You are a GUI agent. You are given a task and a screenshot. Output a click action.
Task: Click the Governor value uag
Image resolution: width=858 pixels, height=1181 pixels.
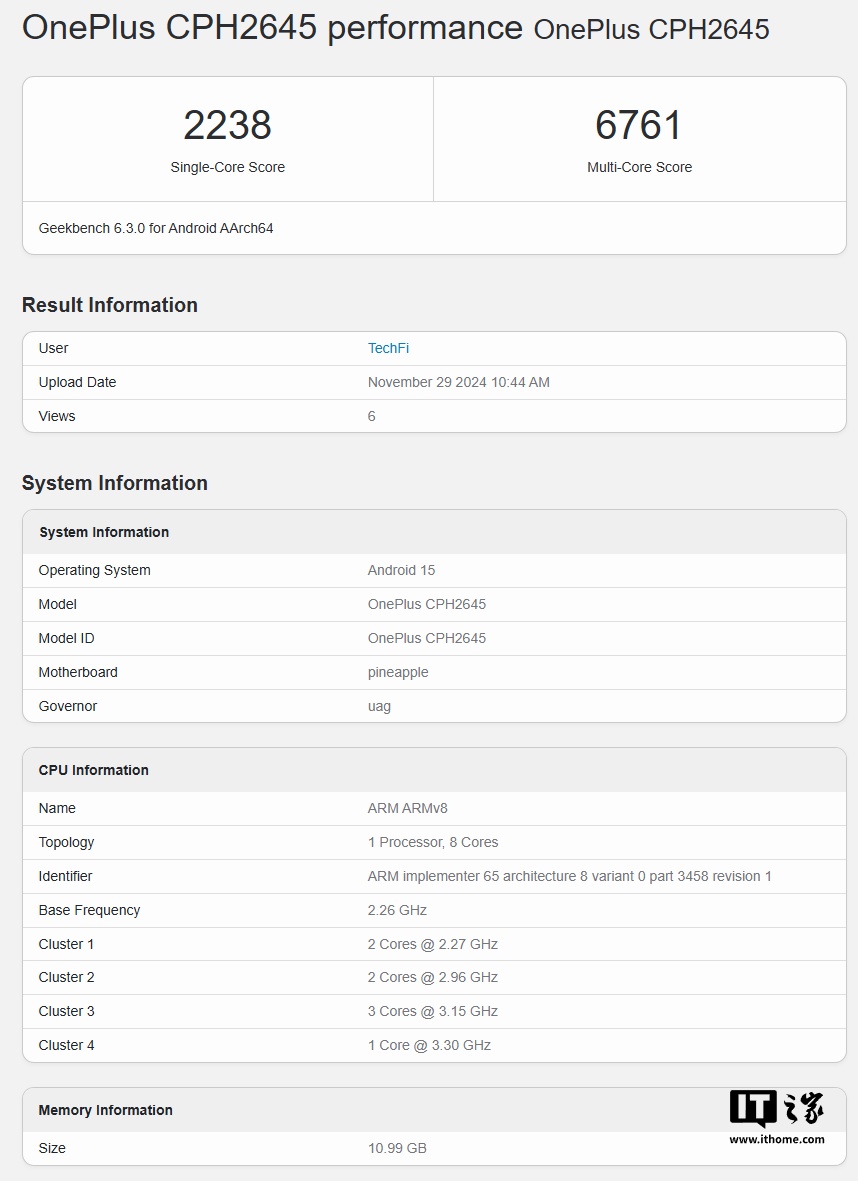click(379, 706)
